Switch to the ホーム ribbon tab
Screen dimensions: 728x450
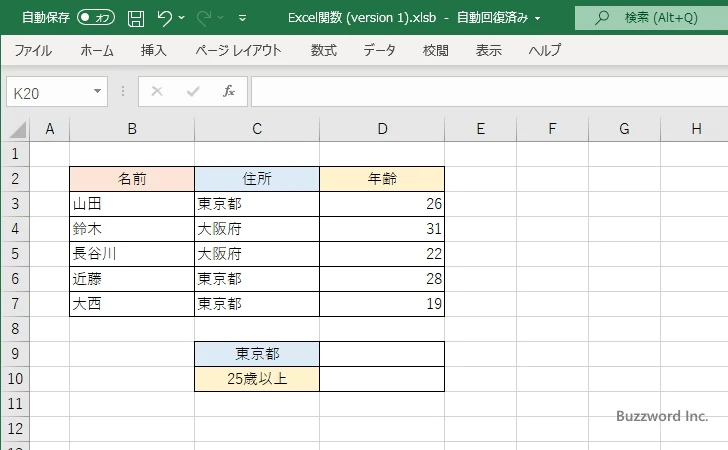point(97,50)
